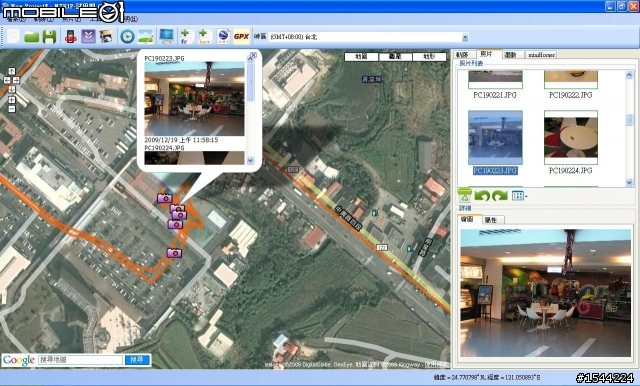Click photo list scrollbar down arrow
640x386 pixels.
coord(629,183)
